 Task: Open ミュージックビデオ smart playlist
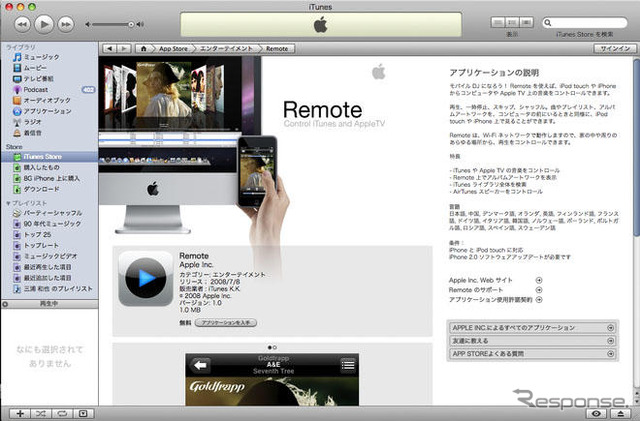[49, 256]
